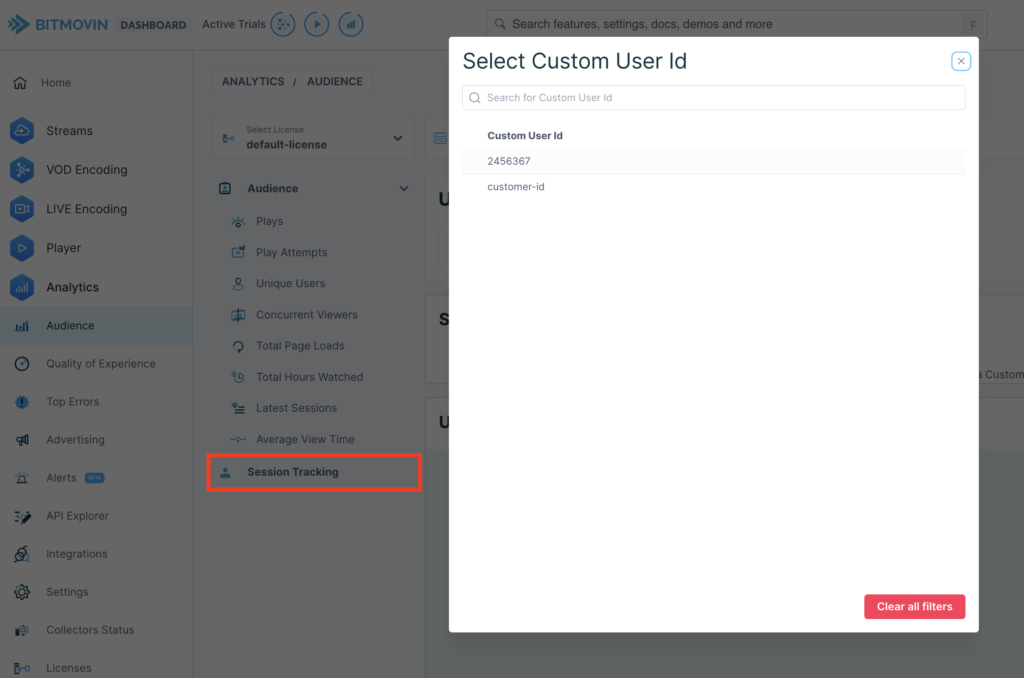This screenshot has height=678, width=1024.
Task: Click the Collectors Status icon
Action: (x=22, y=630)
